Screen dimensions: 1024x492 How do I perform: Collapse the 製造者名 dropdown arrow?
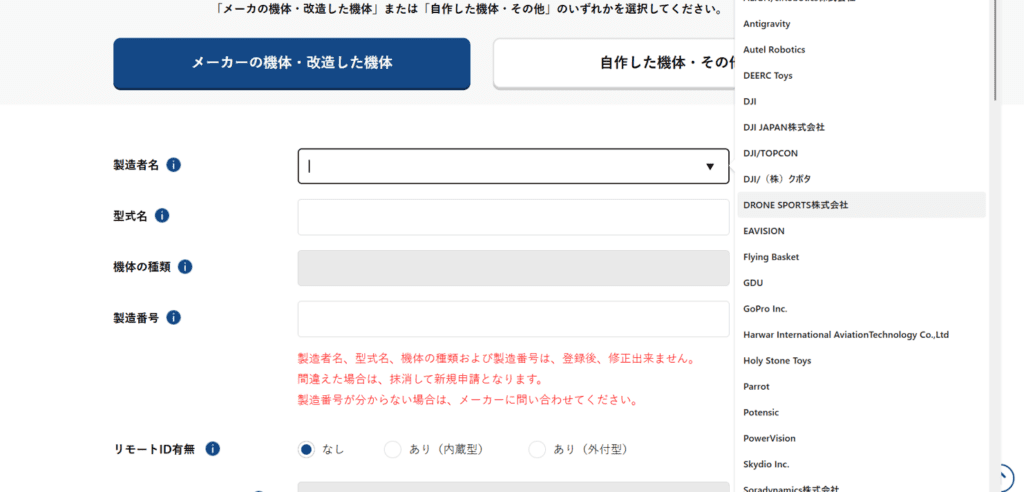710,167
